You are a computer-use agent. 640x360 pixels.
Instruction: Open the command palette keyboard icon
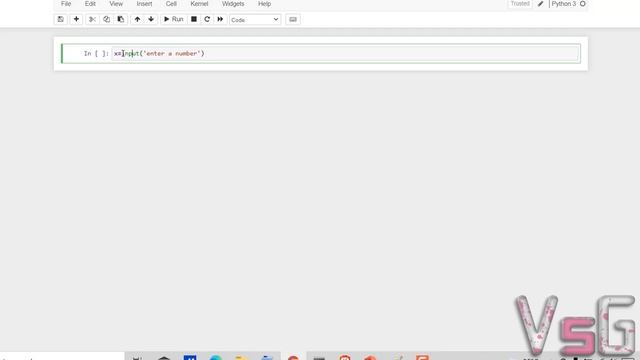point(293,19)
